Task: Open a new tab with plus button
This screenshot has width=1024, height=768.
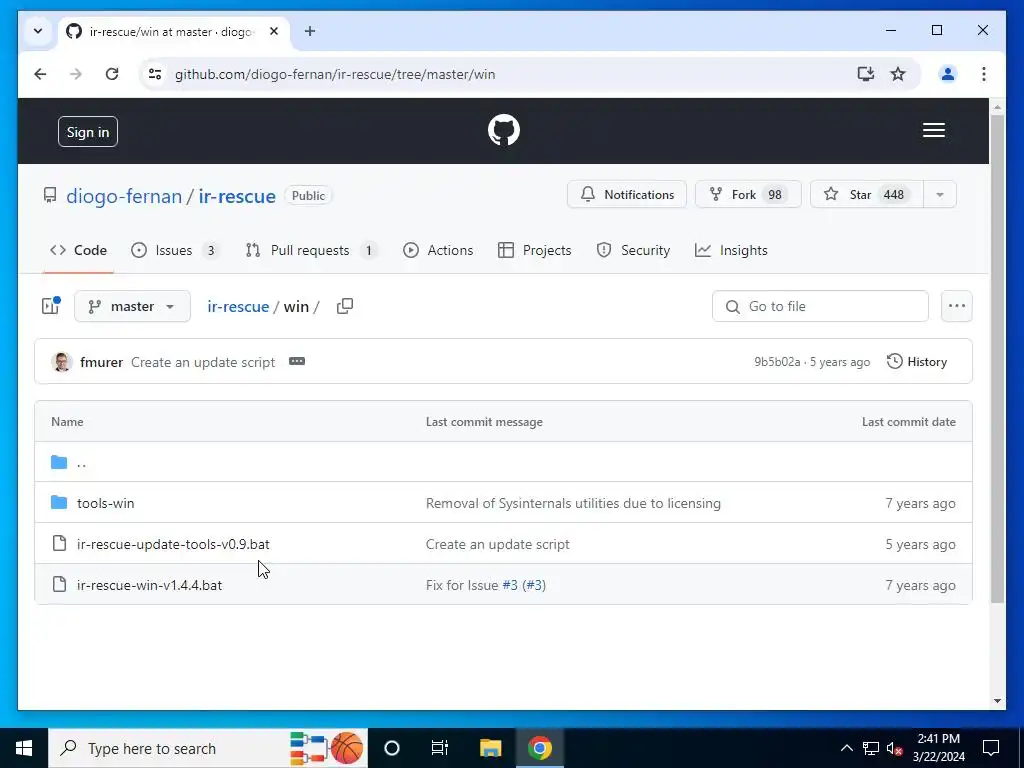Action: [x=310, y=31]
